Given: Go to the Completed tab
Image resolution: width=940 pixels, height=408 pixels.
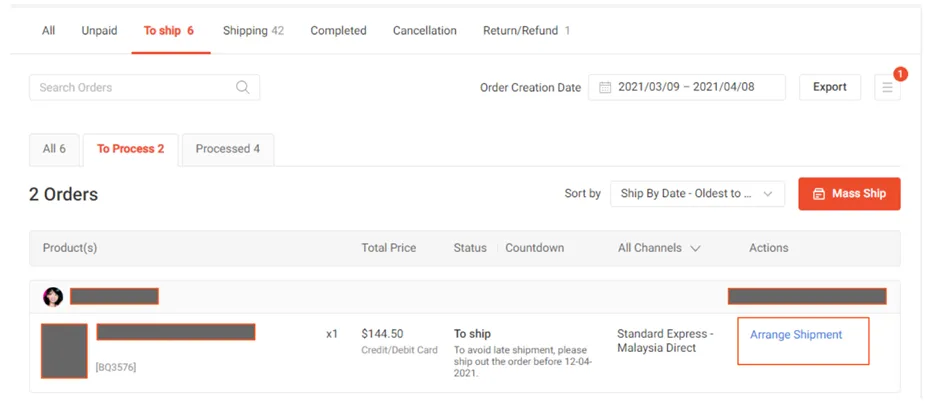Looking at the screenshot, I should point(338,31).
